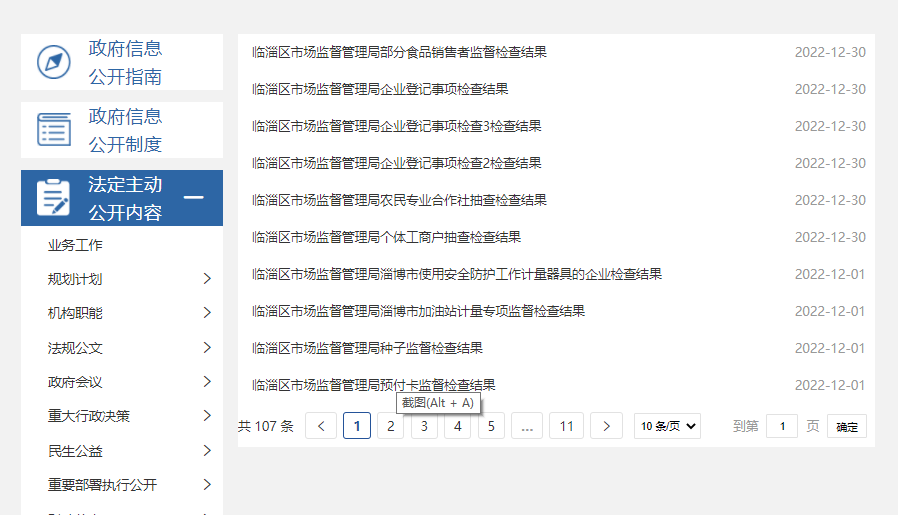Go to previous page with left arrow
The height and width of the screenshot is (515, 898).
321,426
